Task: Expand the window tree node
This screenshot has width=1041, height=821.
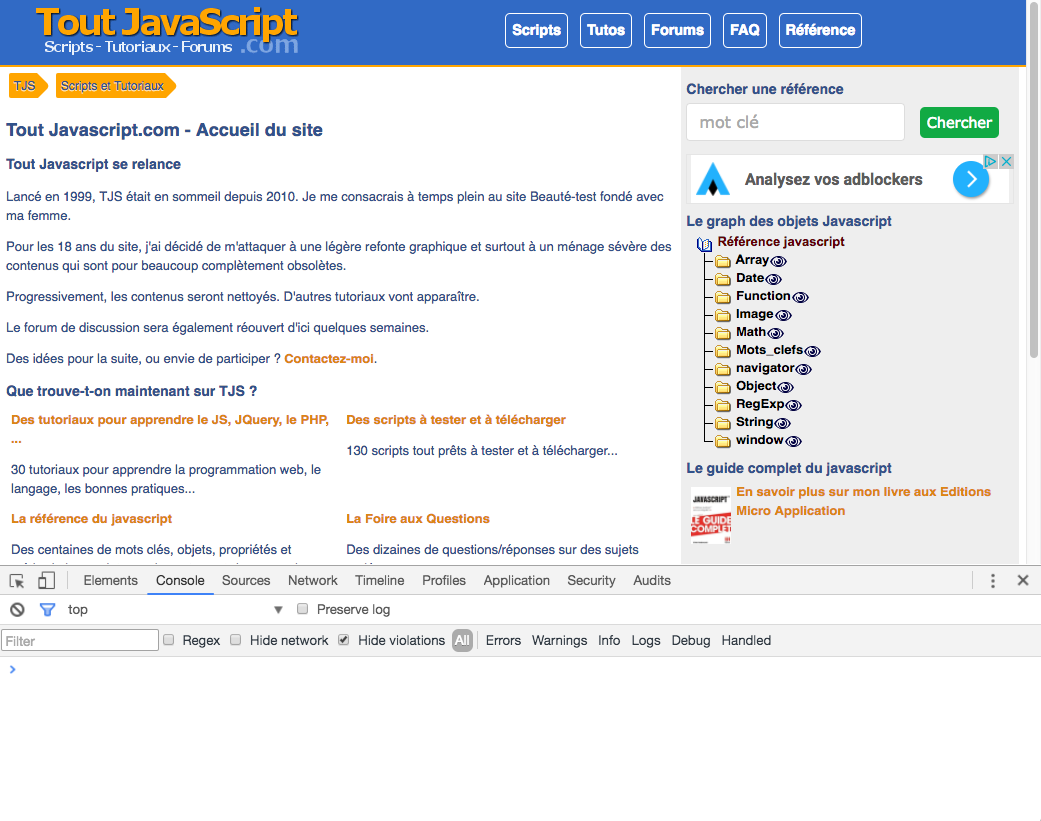Action: 760,439
